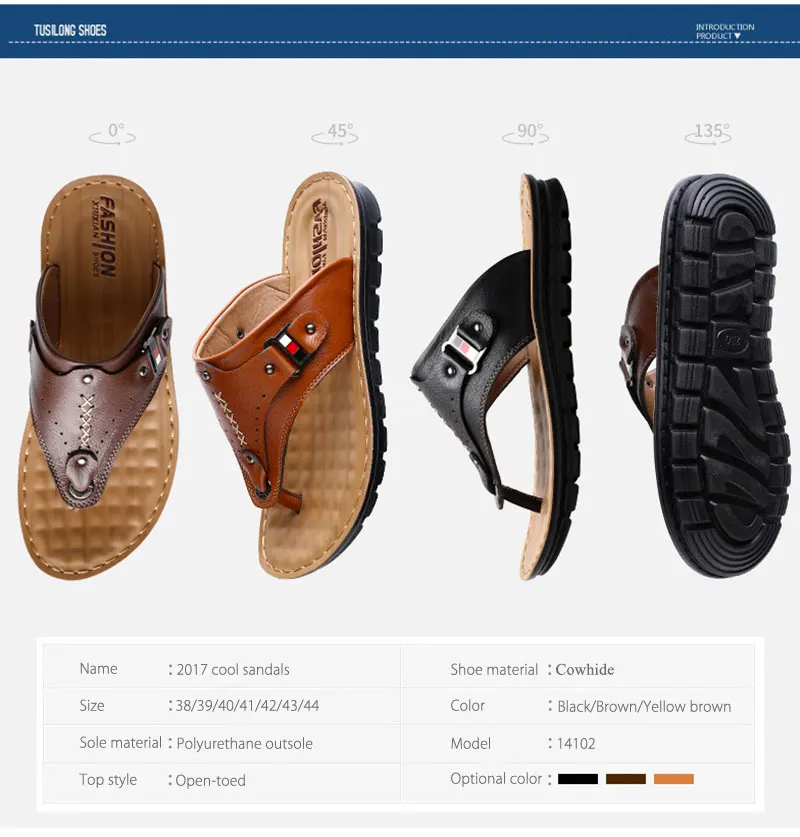Click the 0° rotation angle icon
This screenshot has height=837, width=800.
point(113,133)
